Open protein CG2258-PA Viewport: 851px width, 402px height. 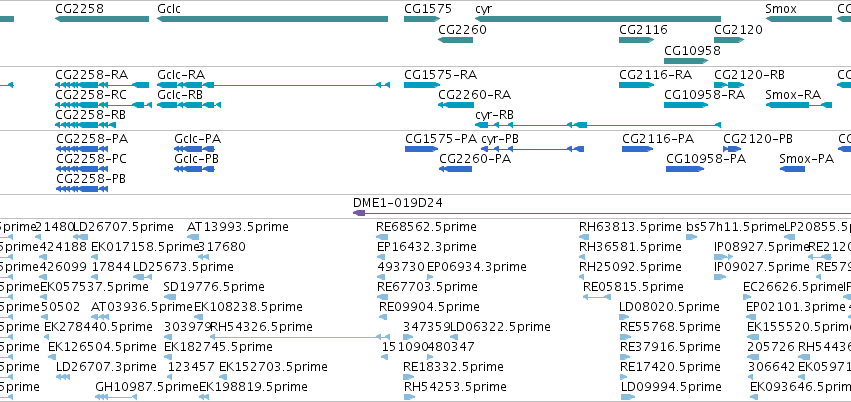pyautogui.click(x=92, y=139)
